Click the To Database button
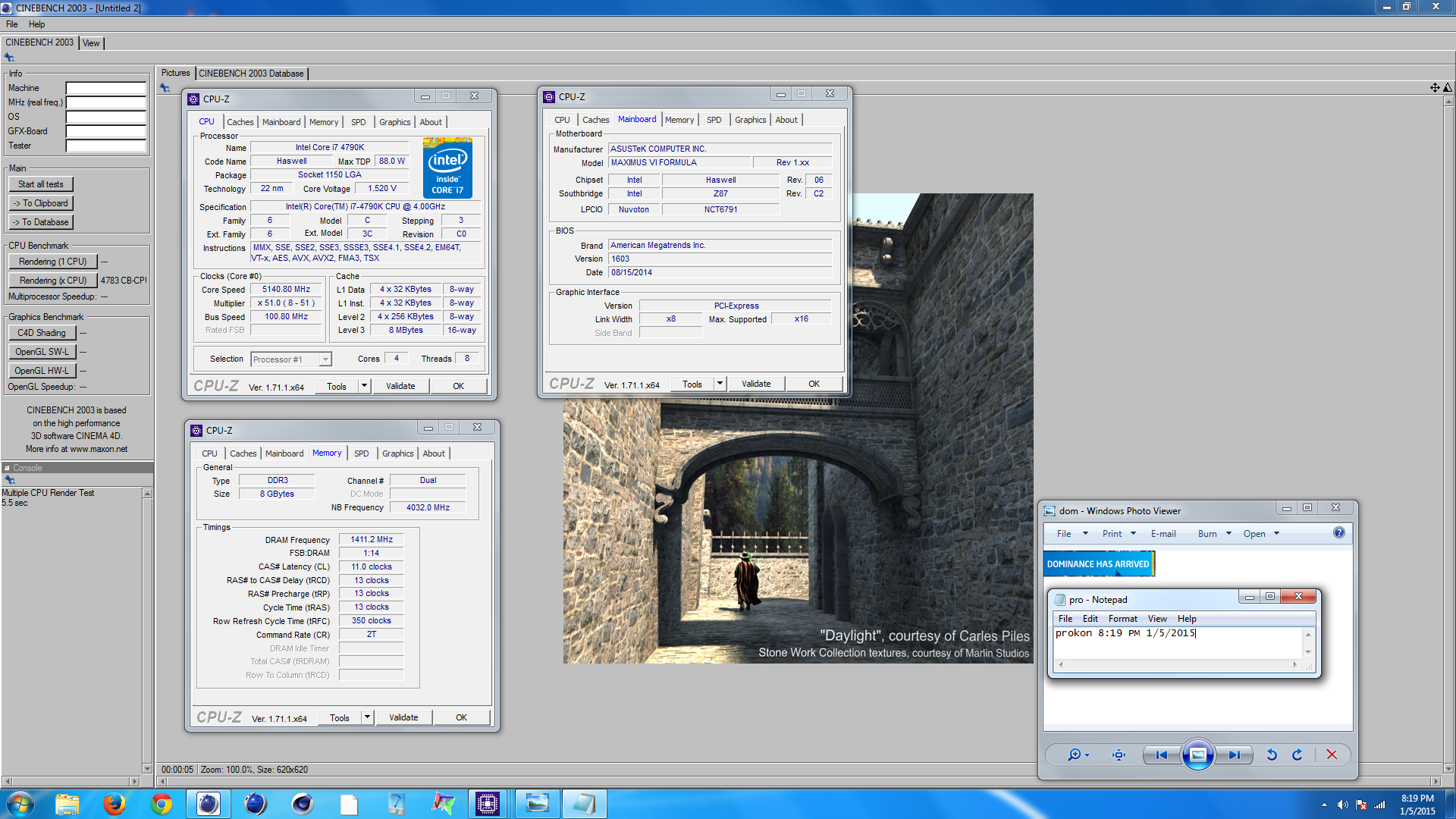1456x819 pixels. click(41, 222)
